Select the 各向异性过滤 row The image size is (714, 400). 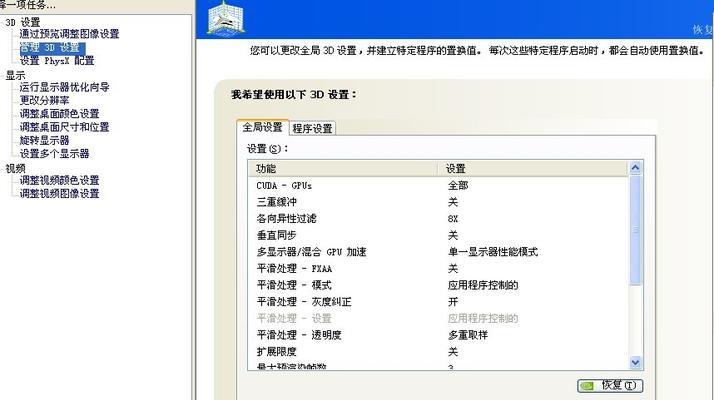(438, 219)
